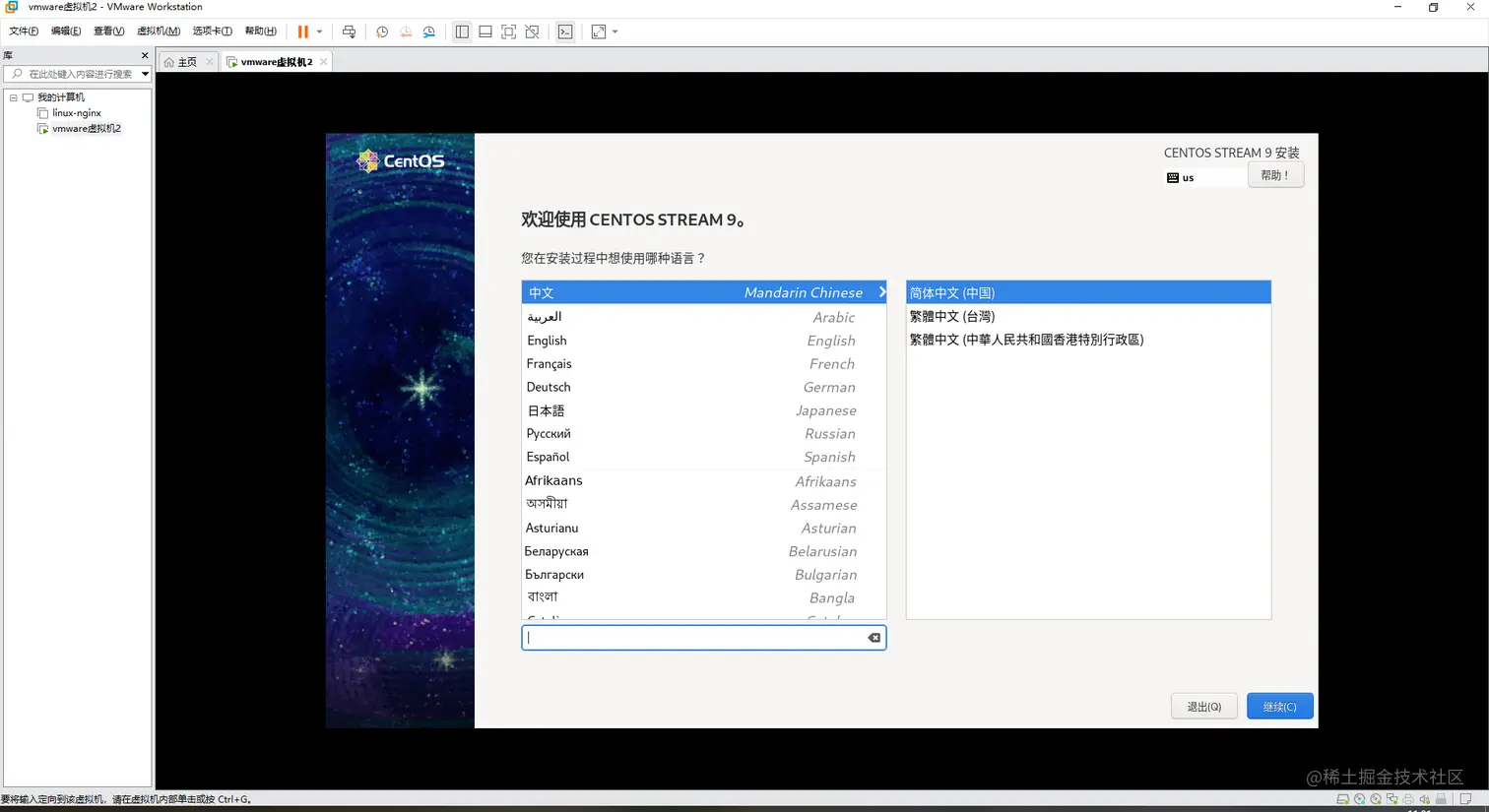Select Deutsch German language

pyautogui.click(x=703, y=388)
